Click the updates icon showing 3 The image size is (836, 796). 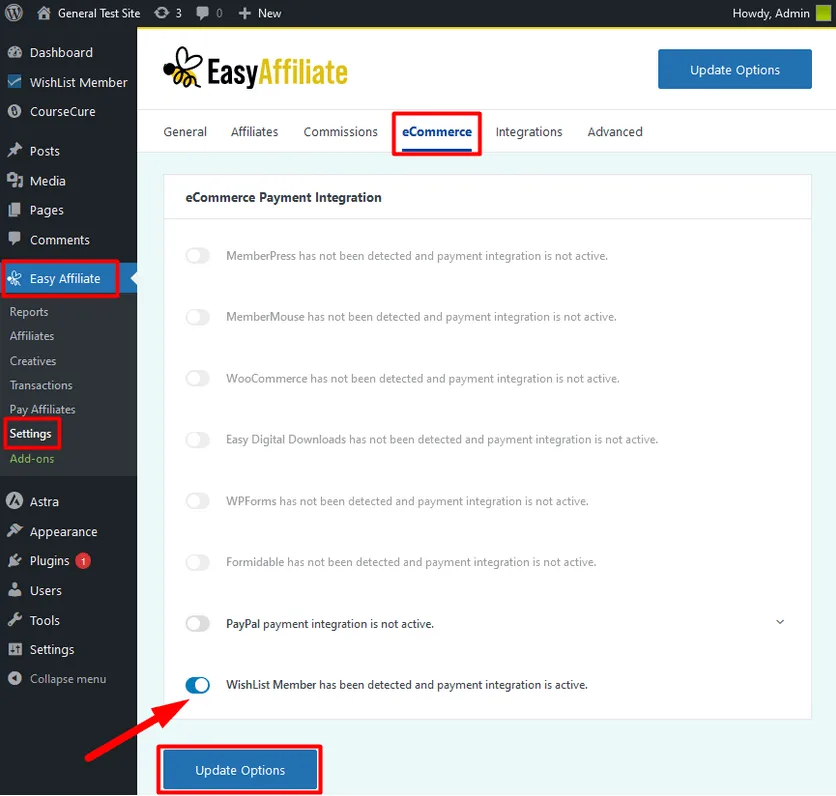(161, 13)
